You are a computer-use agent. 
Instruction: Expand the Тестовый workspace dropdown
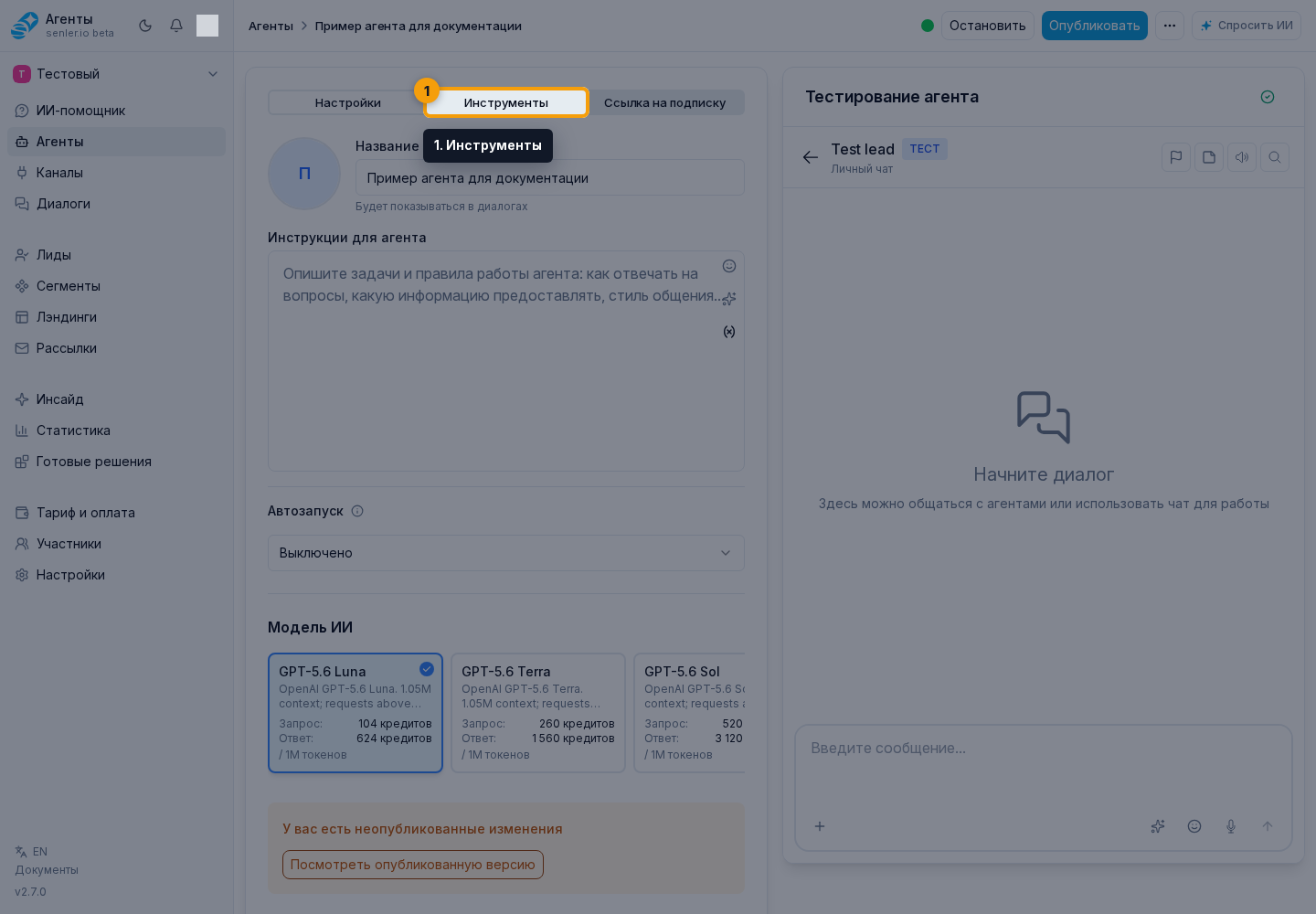pyautogui.click(x=116, y=74)
